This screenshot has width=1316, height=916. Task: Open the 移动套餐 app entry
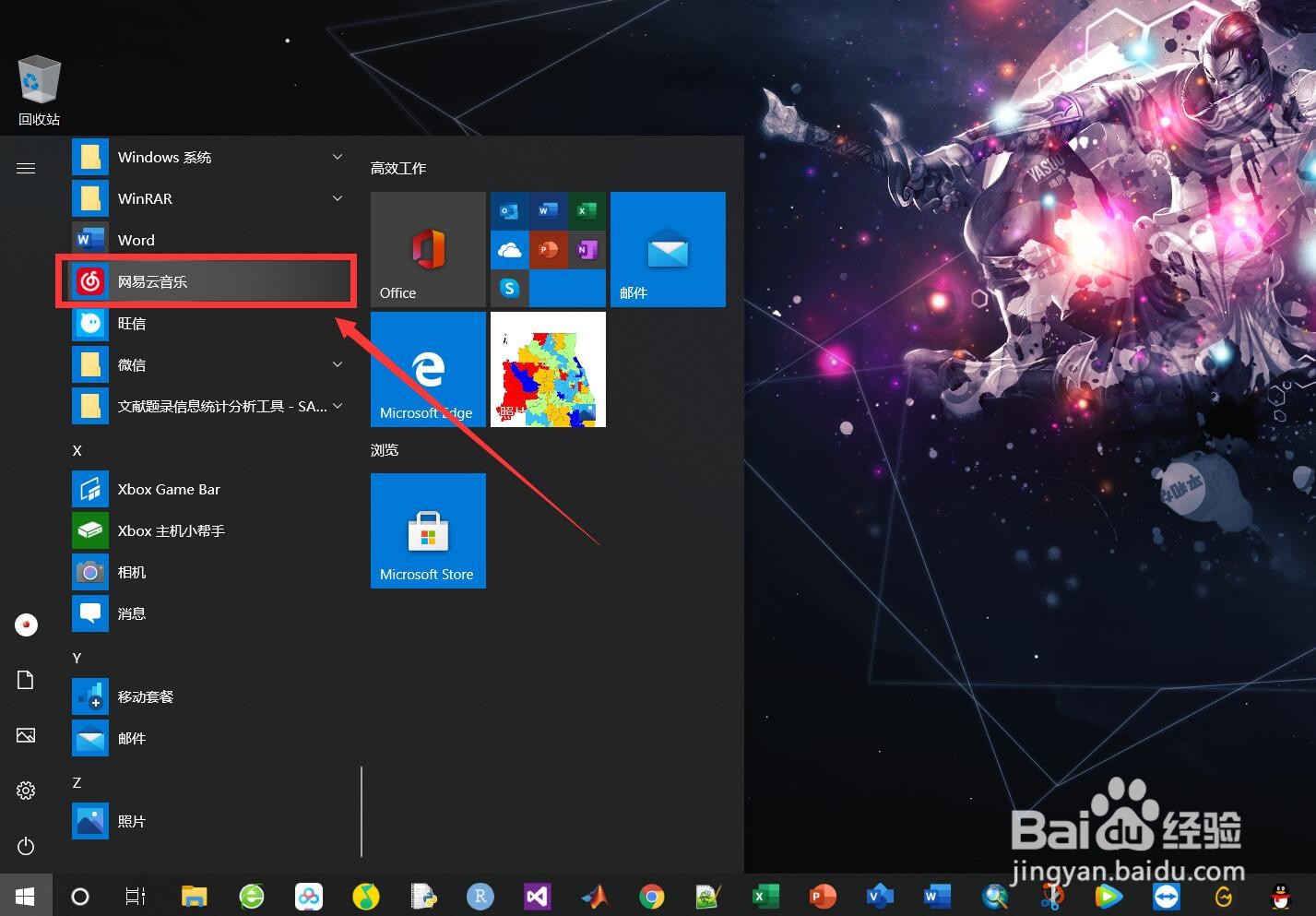[x=207, y=696]
